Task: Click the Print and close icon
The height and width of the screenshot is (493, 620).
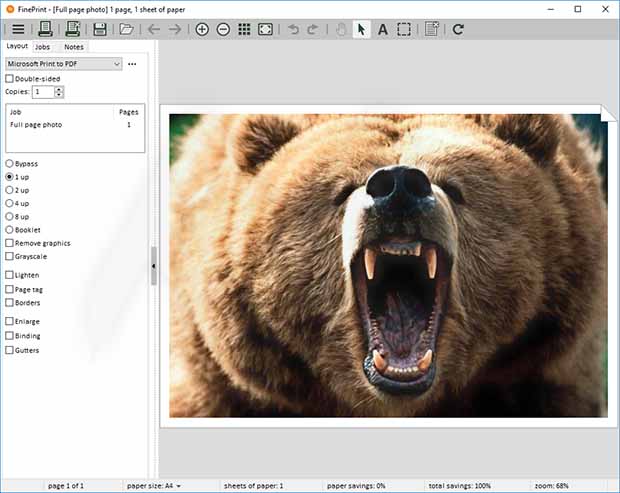Action: [73, 29]
